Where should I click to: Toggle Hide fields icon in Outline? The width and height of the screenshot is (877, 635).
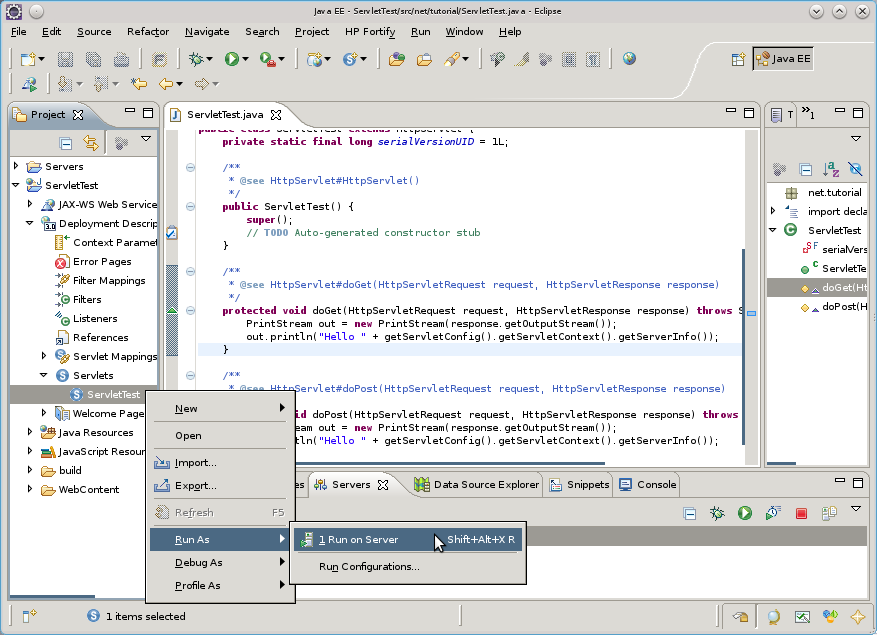point(855,169)
